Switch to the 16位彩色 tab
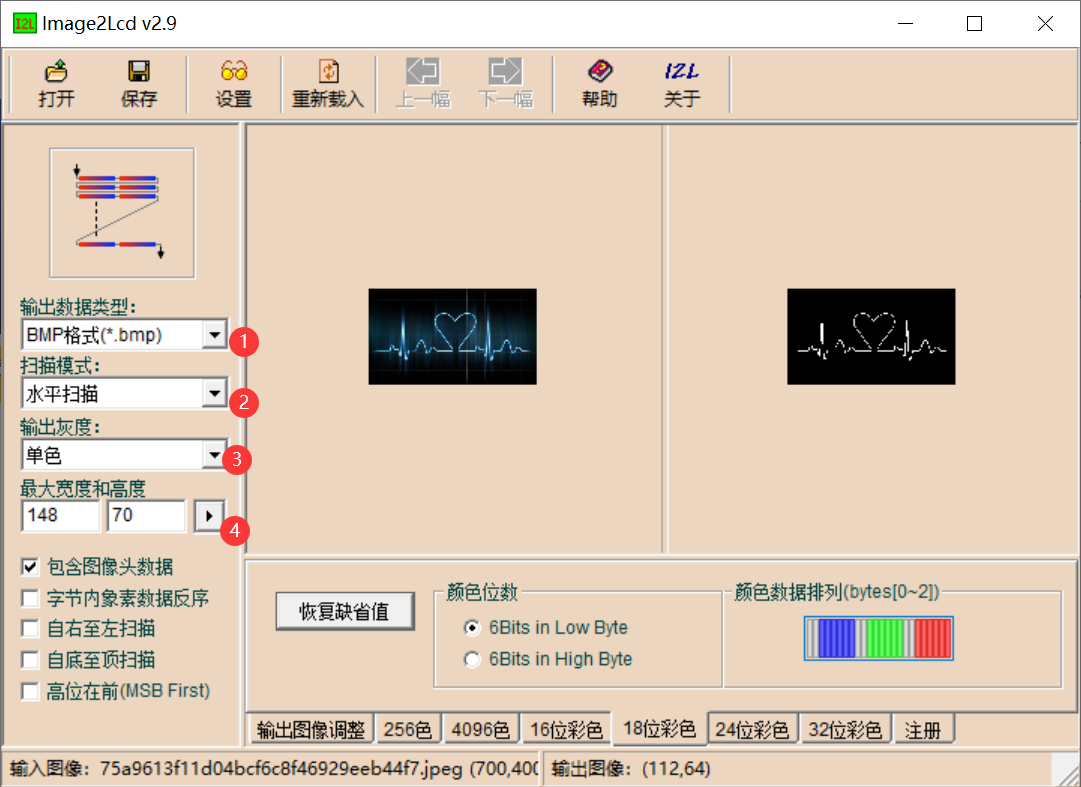 pyautogui.click(x=566, y=729)
